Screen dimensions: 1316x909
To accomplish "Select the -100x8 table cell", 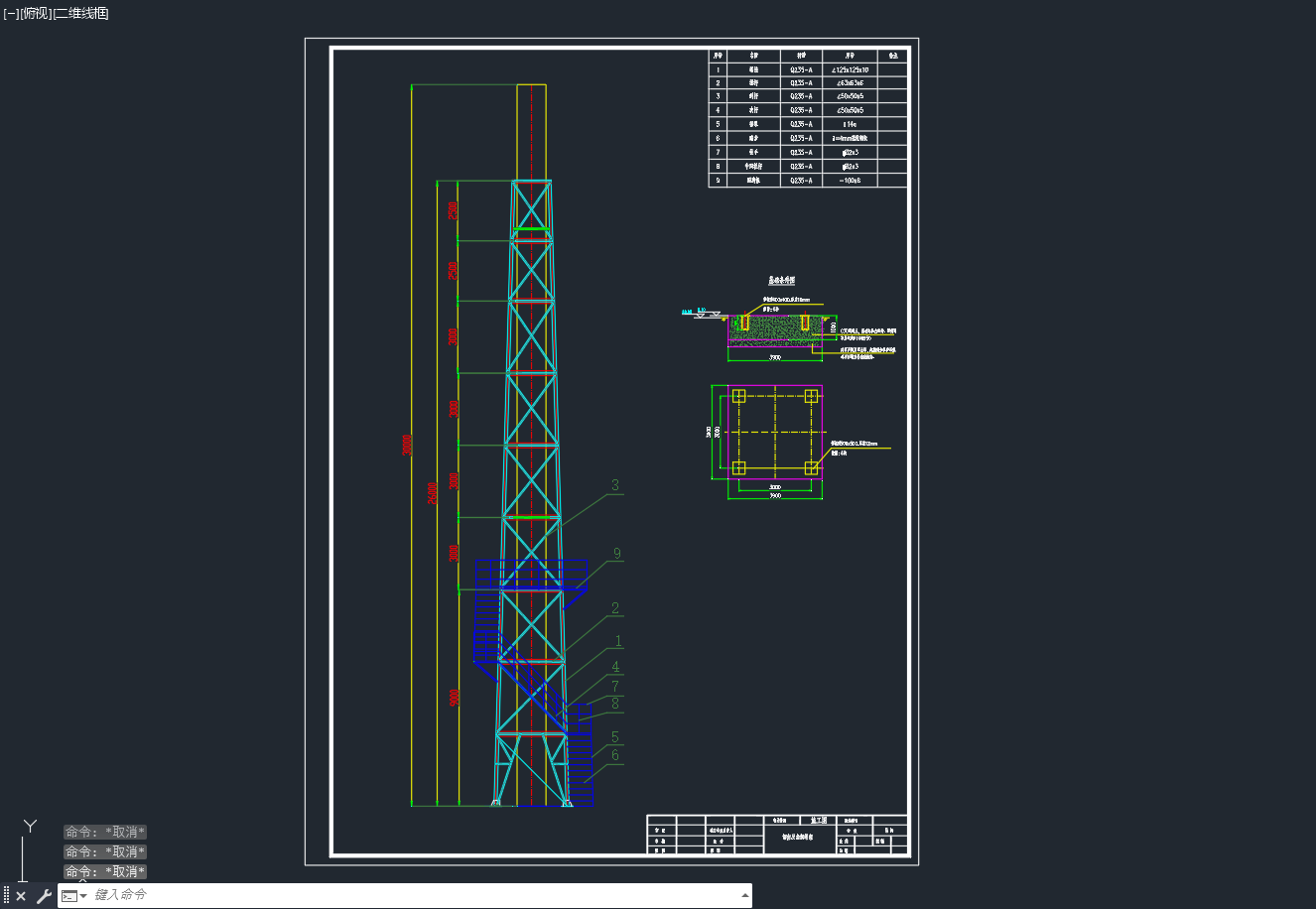I will pos(850,181).
